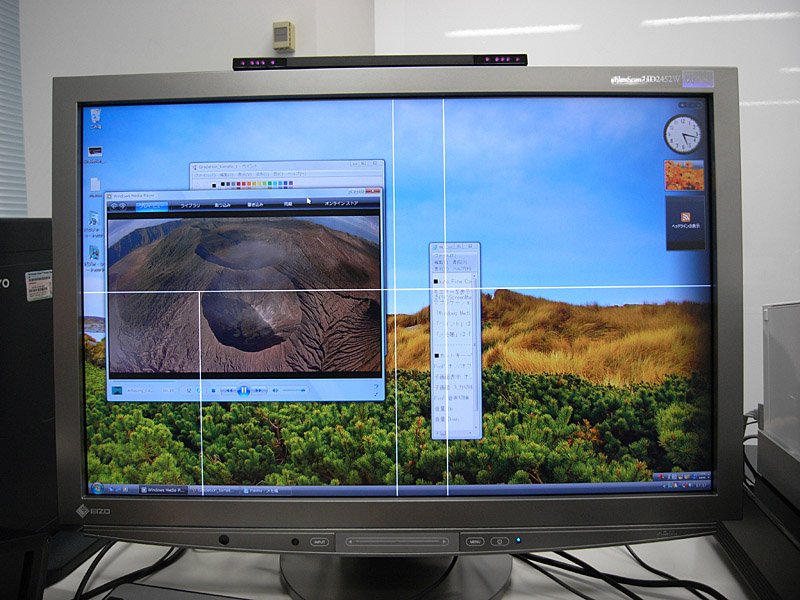Click the media player back/forward navigation arrows
Viewport: 800px width, 600px height.
[119, 205]
